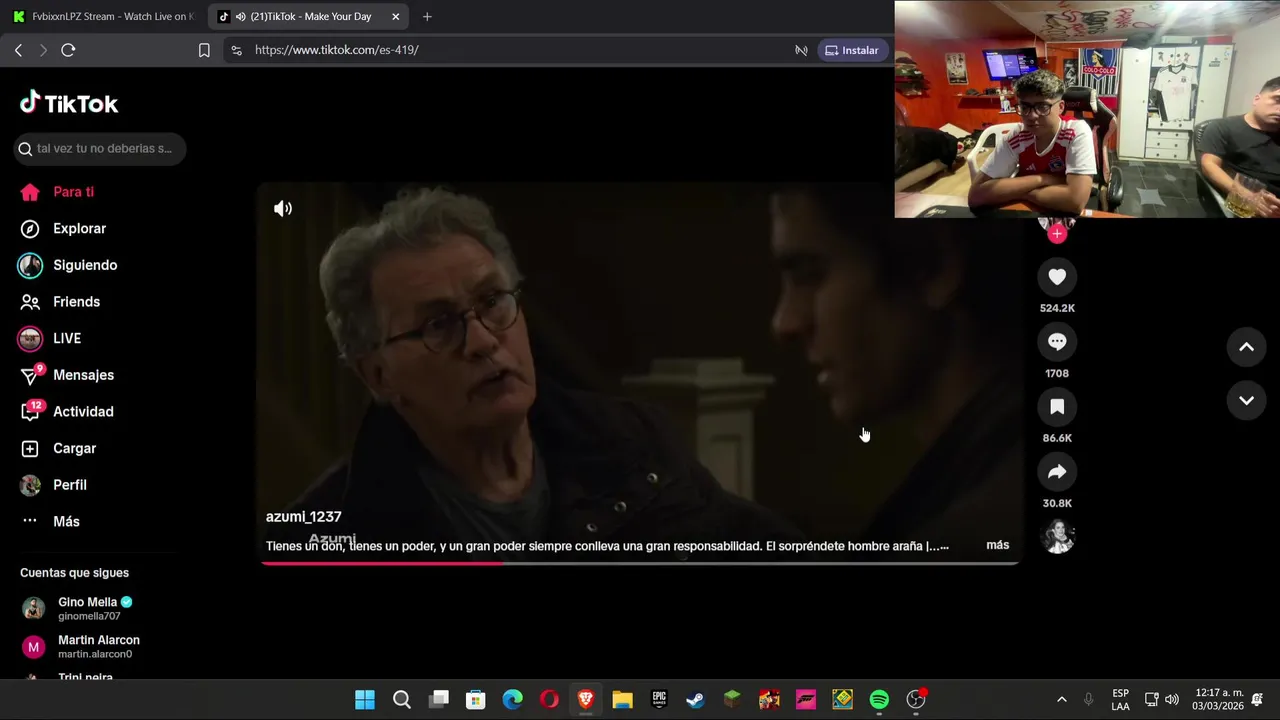This screenshot has width=1280, height=720.
Task: Open the sound disc thumbnail below share
Action: [1057, 537]
